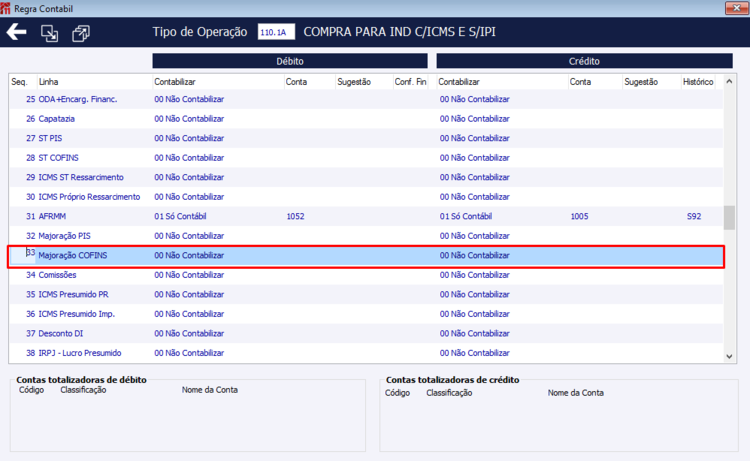
Task: Close the Regra Contabil window
Action: (x=736, y=8)
